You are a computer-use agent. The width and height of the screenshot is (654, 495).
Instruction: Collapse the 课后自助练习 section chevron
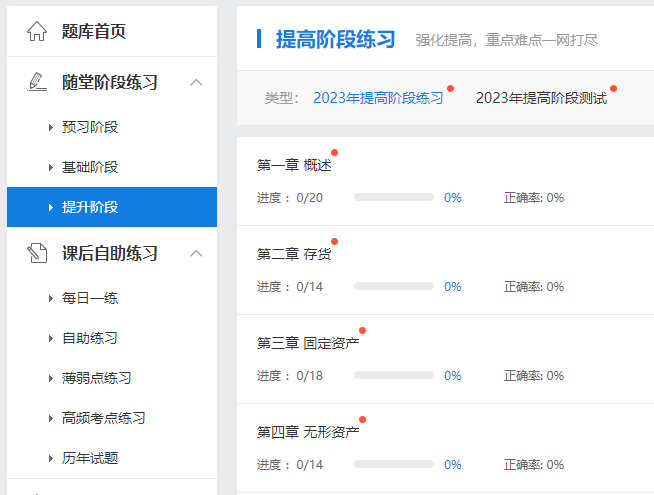[196, 253]
